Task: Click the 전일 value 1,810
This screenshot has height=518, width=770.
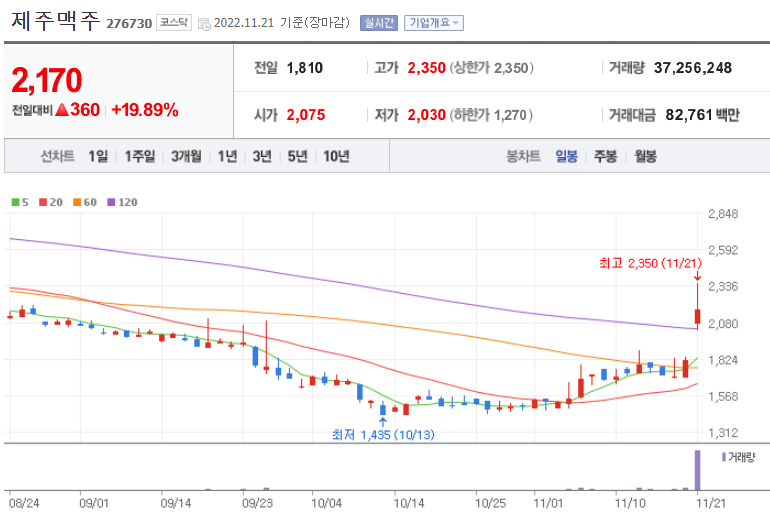Action: pyautogui.click(x=304, y=68)
